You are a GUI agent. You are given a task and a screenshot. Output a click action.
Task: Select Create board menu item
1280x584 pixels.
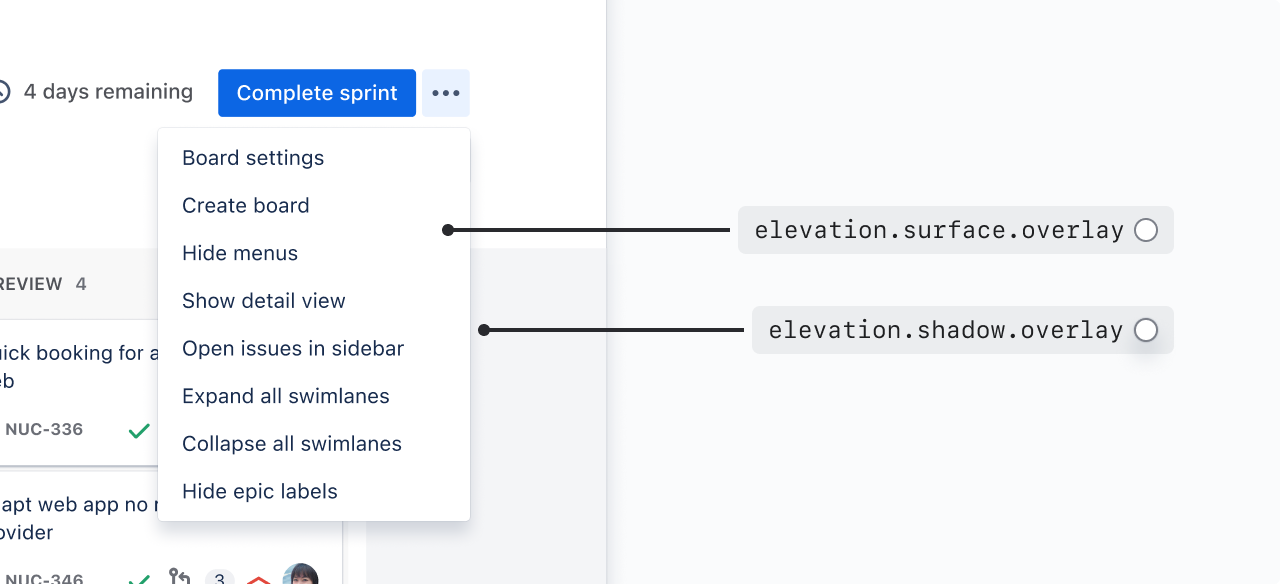click(246, 206)
